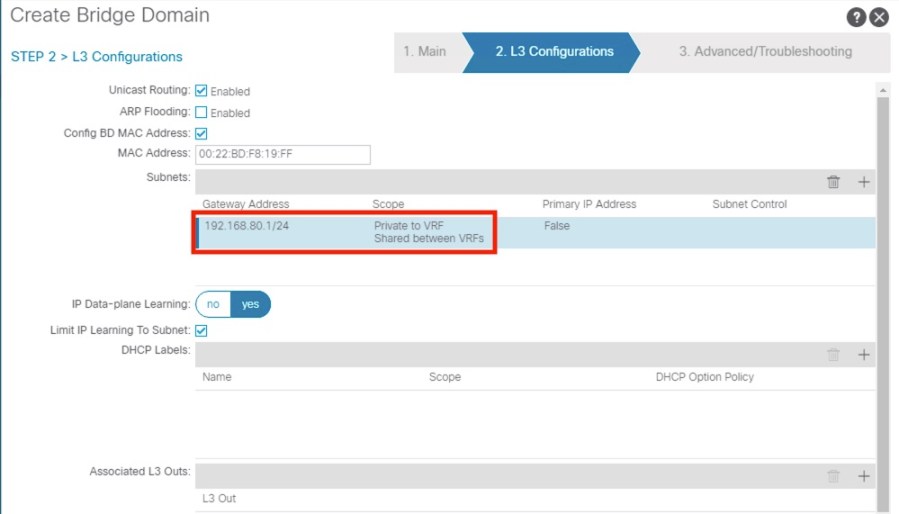
Task: Click the Subnets trash delete icon
Action: pyautogui.click(x=833, y=181)
